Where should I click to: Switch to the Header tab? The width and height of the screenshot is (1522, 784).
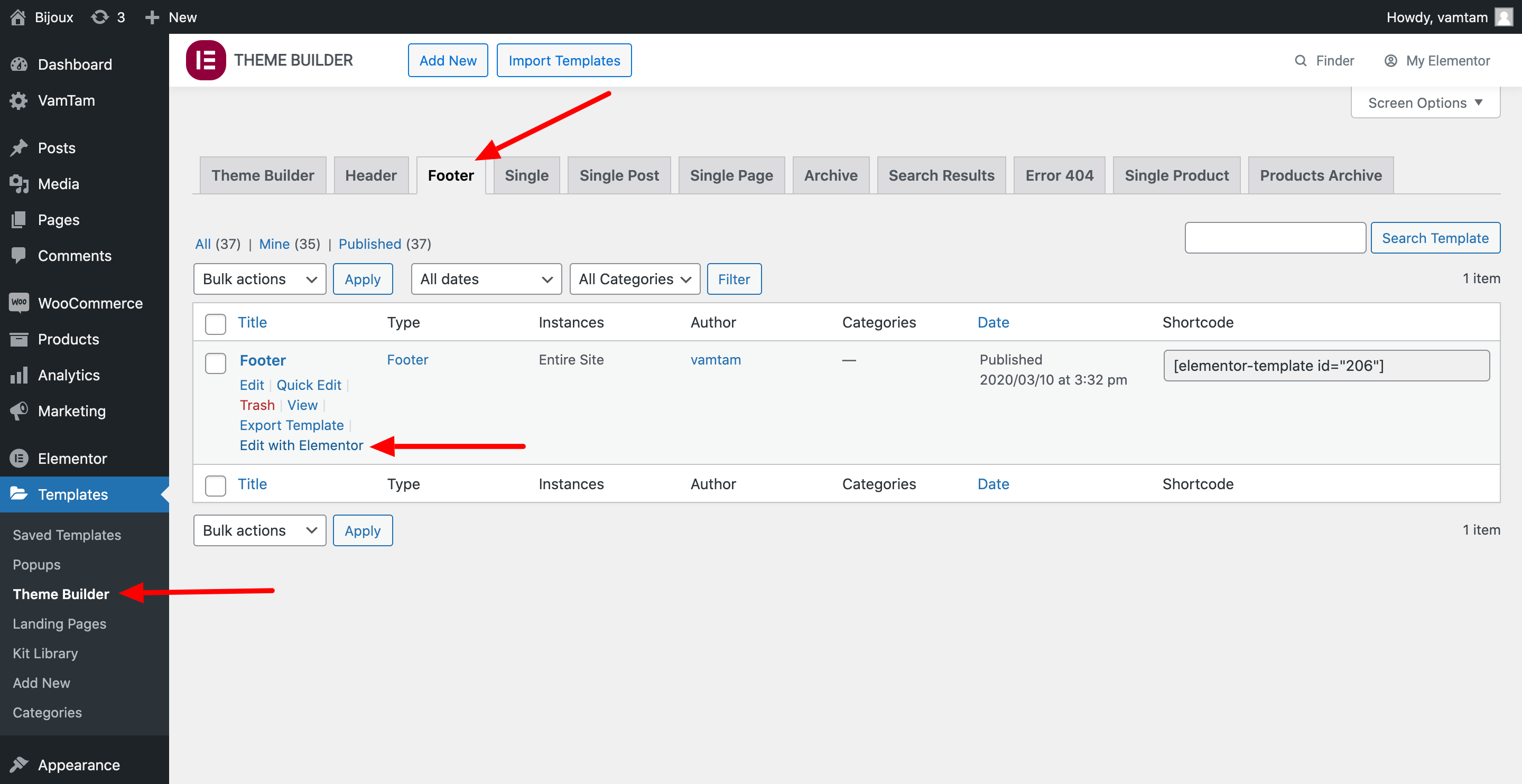(x=370, y=175)
